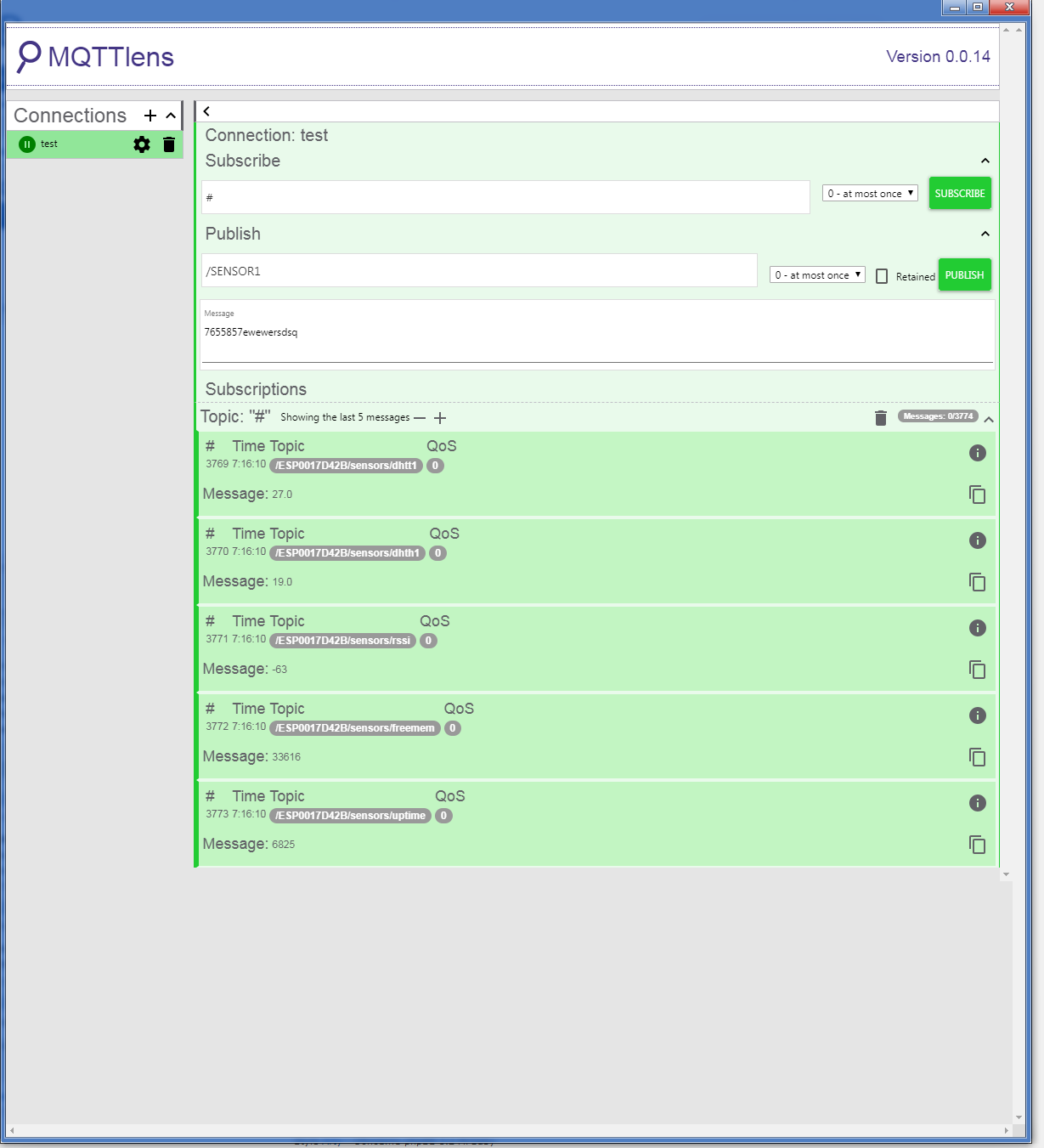Screen dimensions: 1044x1148
Task: Click the Version 0.0.14 label
Action: [939, 57]
